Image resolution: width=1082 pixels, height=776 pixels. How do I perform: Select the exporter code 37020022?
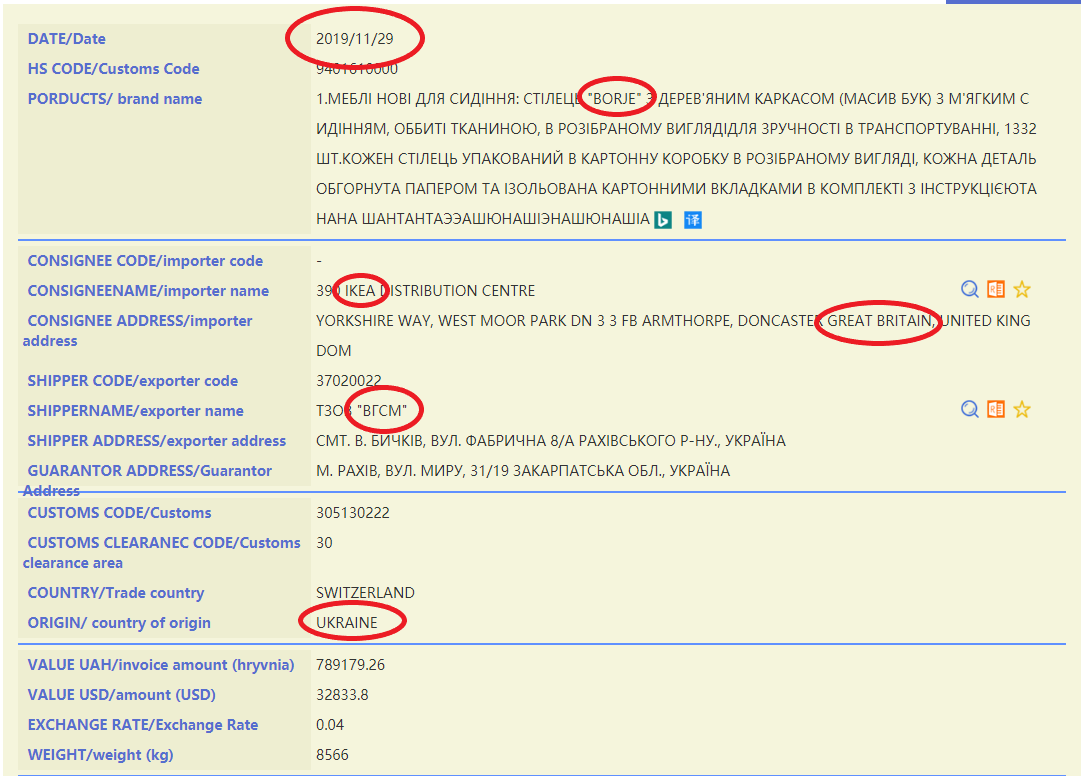(348, 381)
